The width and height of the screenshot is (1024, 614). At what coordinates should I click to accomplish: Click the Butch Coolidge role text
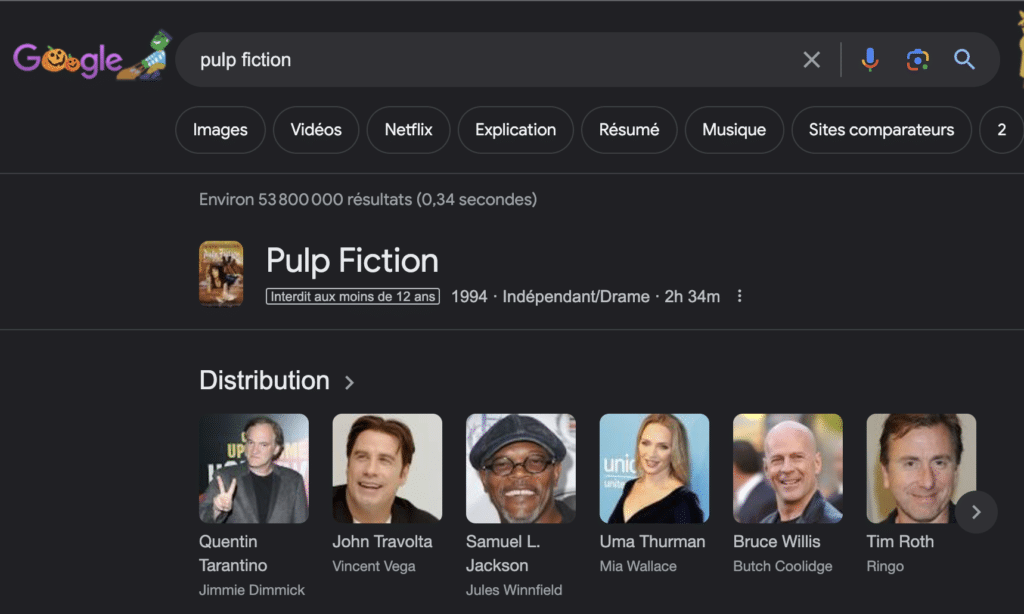[782, 566]
